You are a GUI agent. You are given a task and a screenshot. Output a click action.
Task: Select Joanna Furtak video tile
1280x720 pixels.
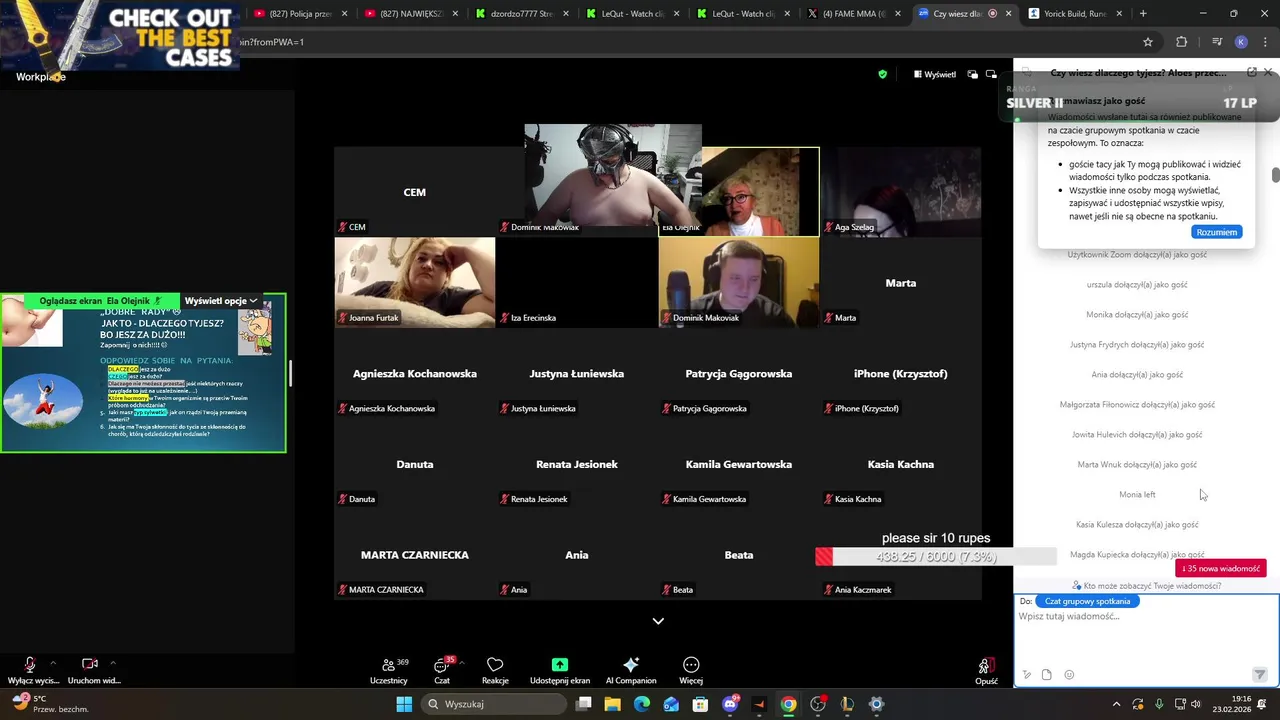tap(415, 282)
